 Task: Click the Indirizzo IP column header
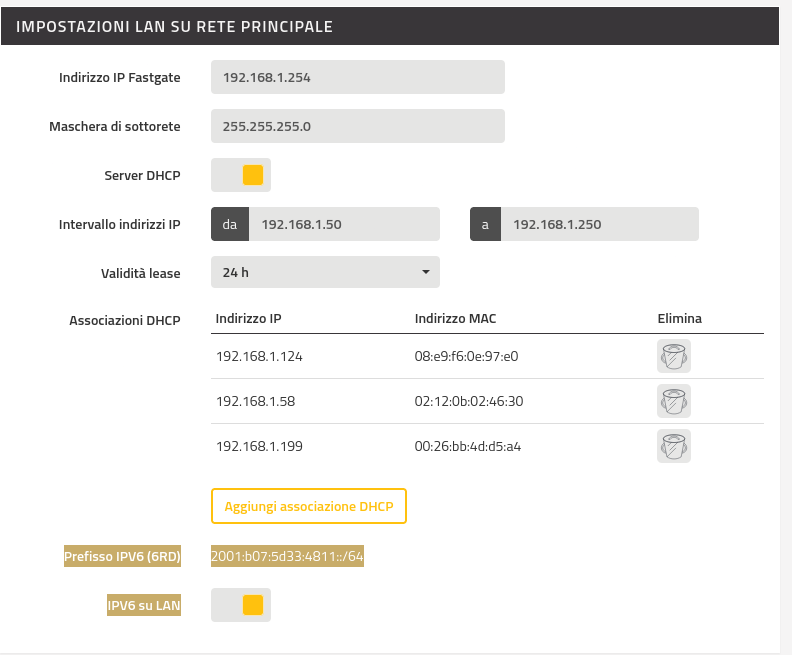249,319
